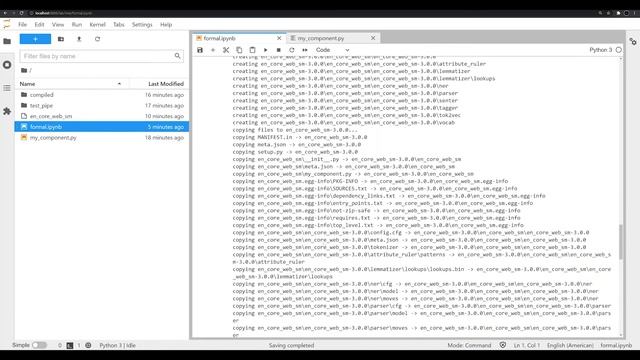640x360 pixels.
Task: Click the notebook trust shield icon
Action: (503, 345)
